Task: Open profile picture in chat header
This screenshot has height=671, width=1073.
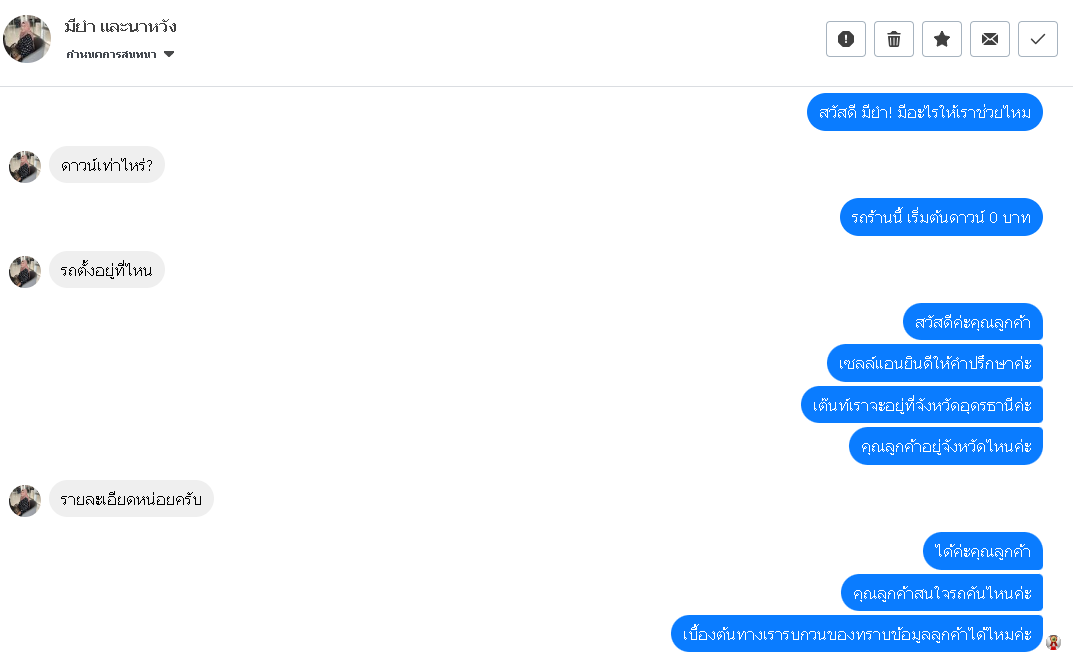Action: pyautogui.click(x=27, y=39)
